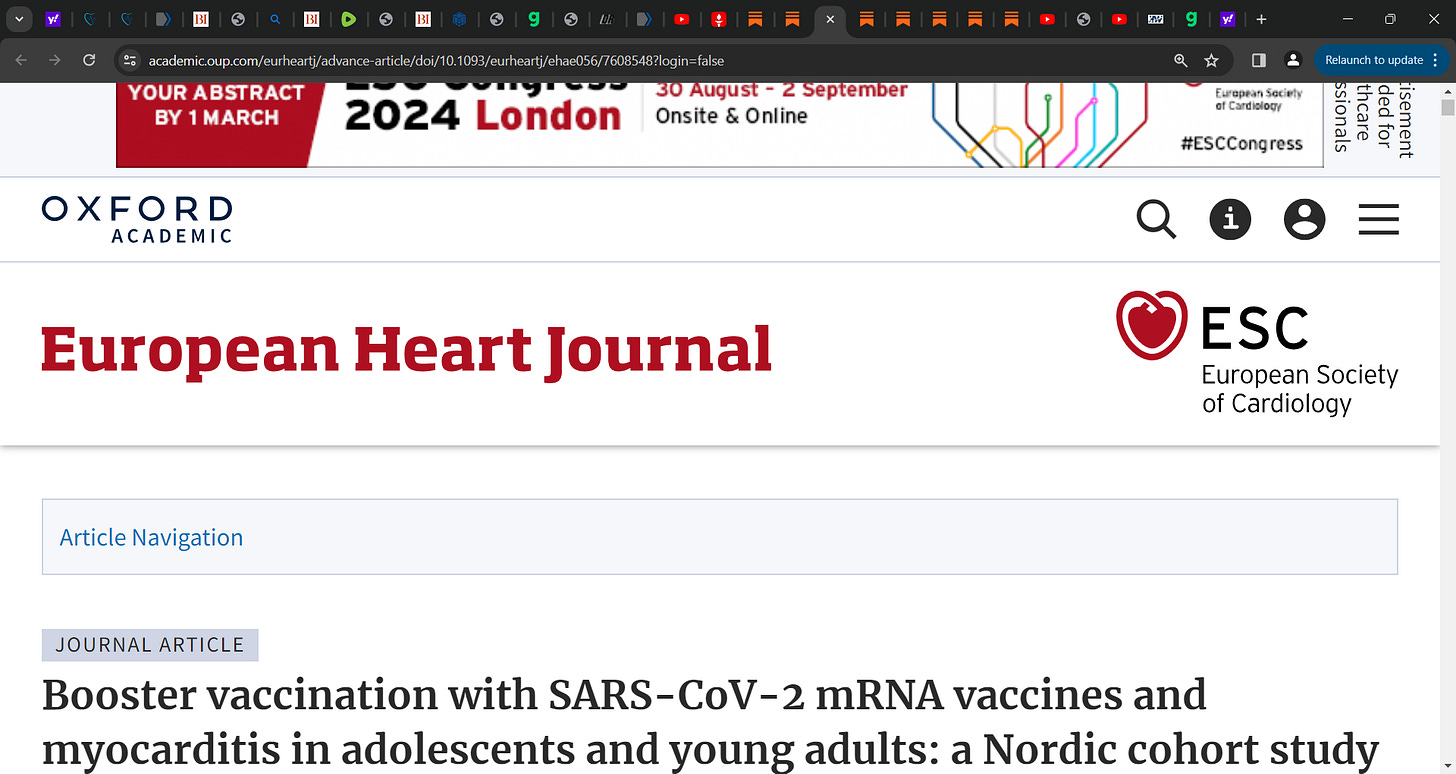Go to European Heart Journal home
The width and height of the screenshot is (1456, 774).
406,350
